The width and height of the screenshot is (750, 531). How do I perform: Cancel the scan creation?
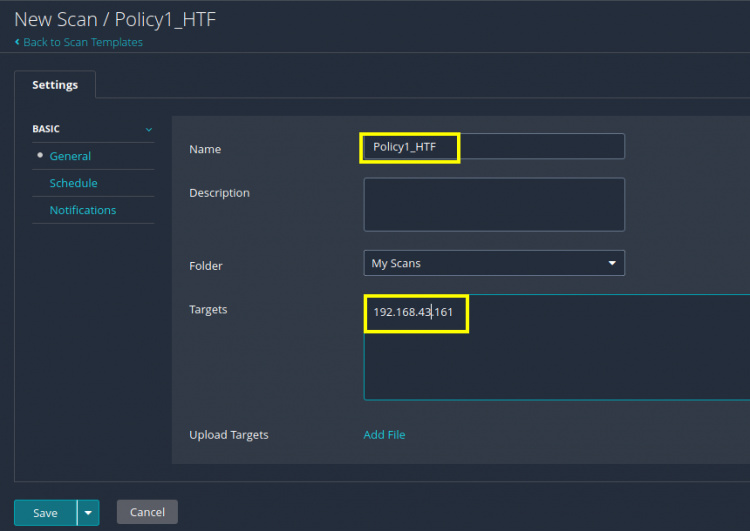tap(147, 512)
